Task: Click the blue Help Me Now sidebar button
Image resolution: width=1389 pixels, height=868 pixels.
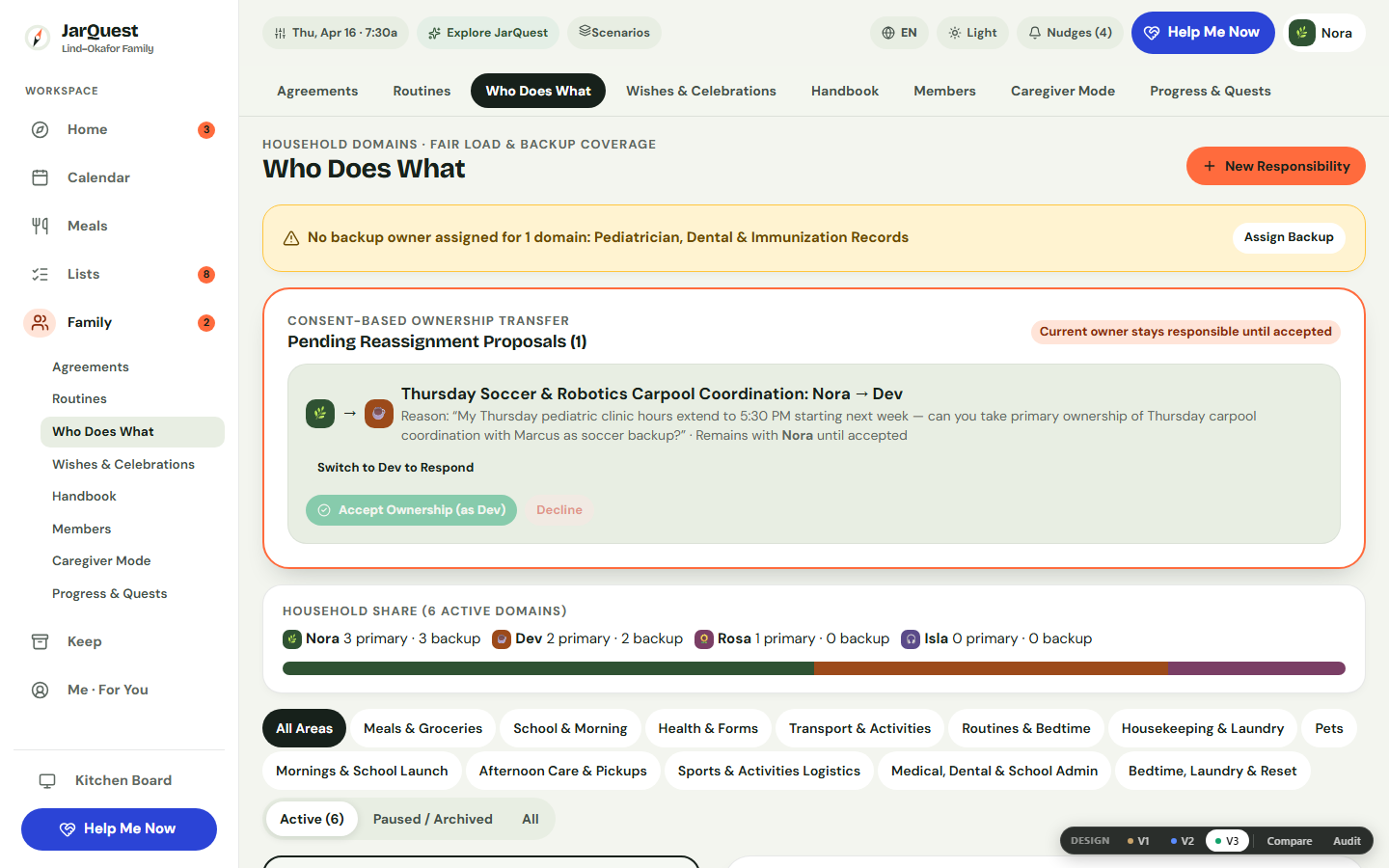Action: [119, 829]
